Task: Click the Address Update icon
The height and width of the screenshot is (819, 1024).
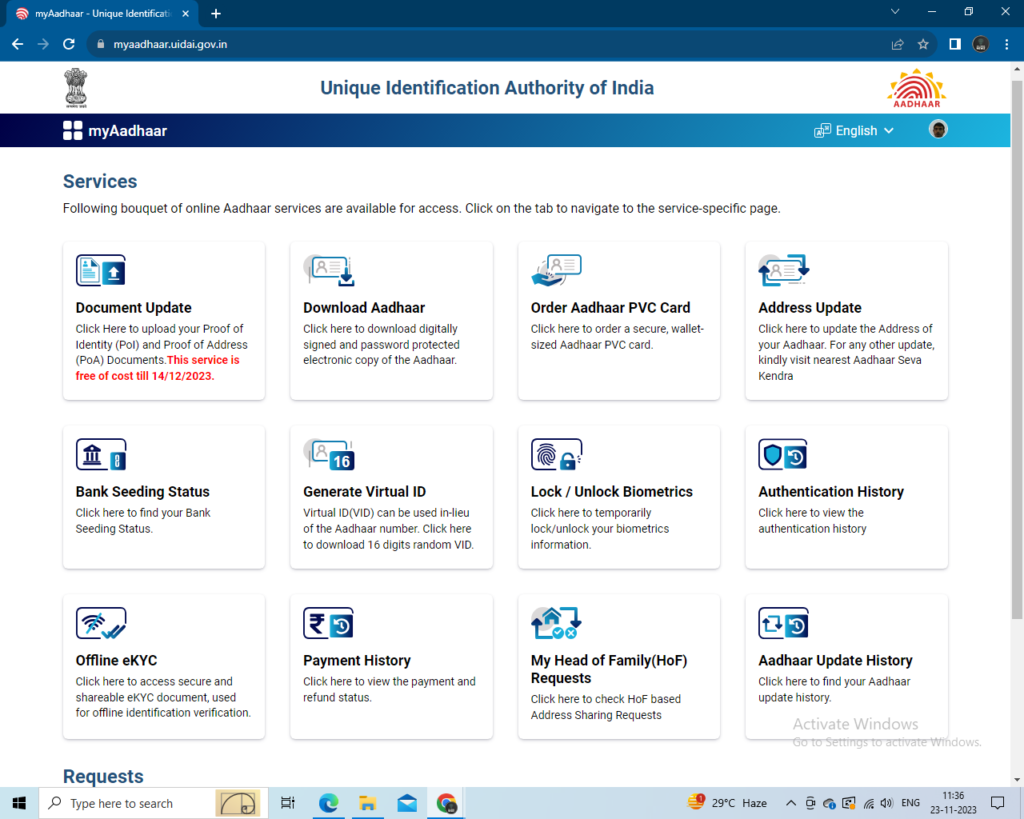Action: click(784, 270)
